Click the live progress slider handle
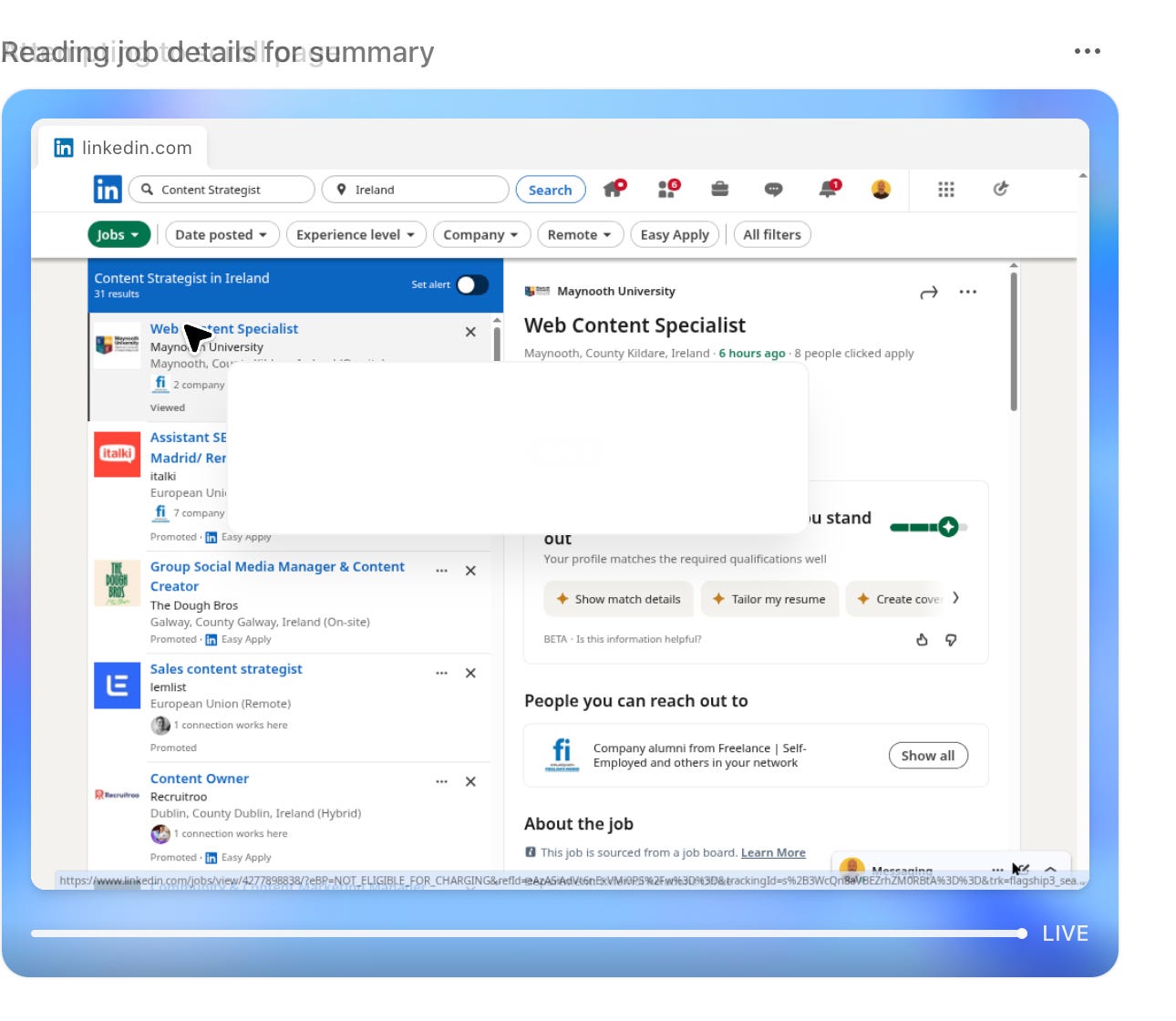 click(1022, 933)
